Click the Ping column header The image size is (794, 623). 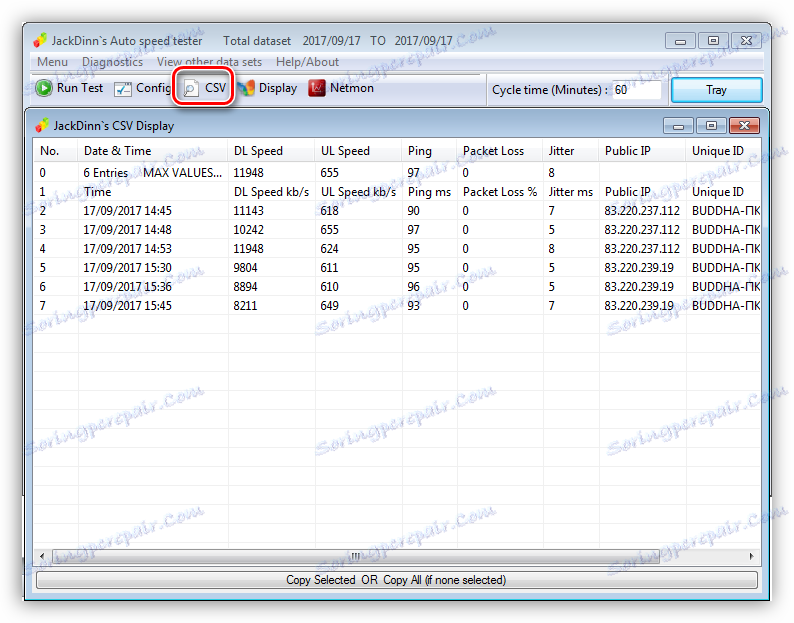pyautogui.click(x=429, y=151)
